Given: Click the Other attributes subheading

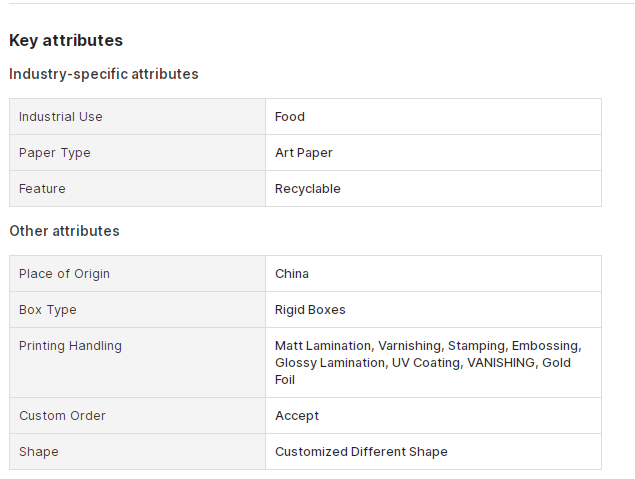Looking at the screenshot, I should point(64,231).
